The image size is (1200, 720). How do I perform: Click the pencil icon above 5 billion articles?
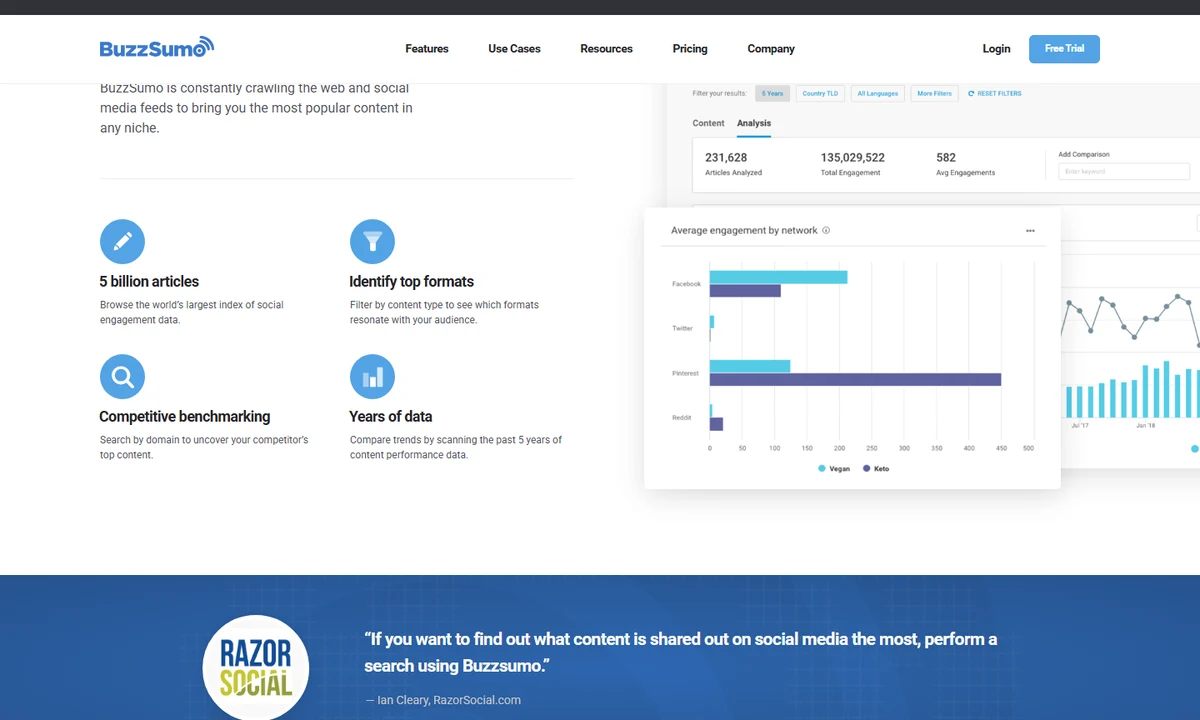pyautogui.click(x=122, y=242)
